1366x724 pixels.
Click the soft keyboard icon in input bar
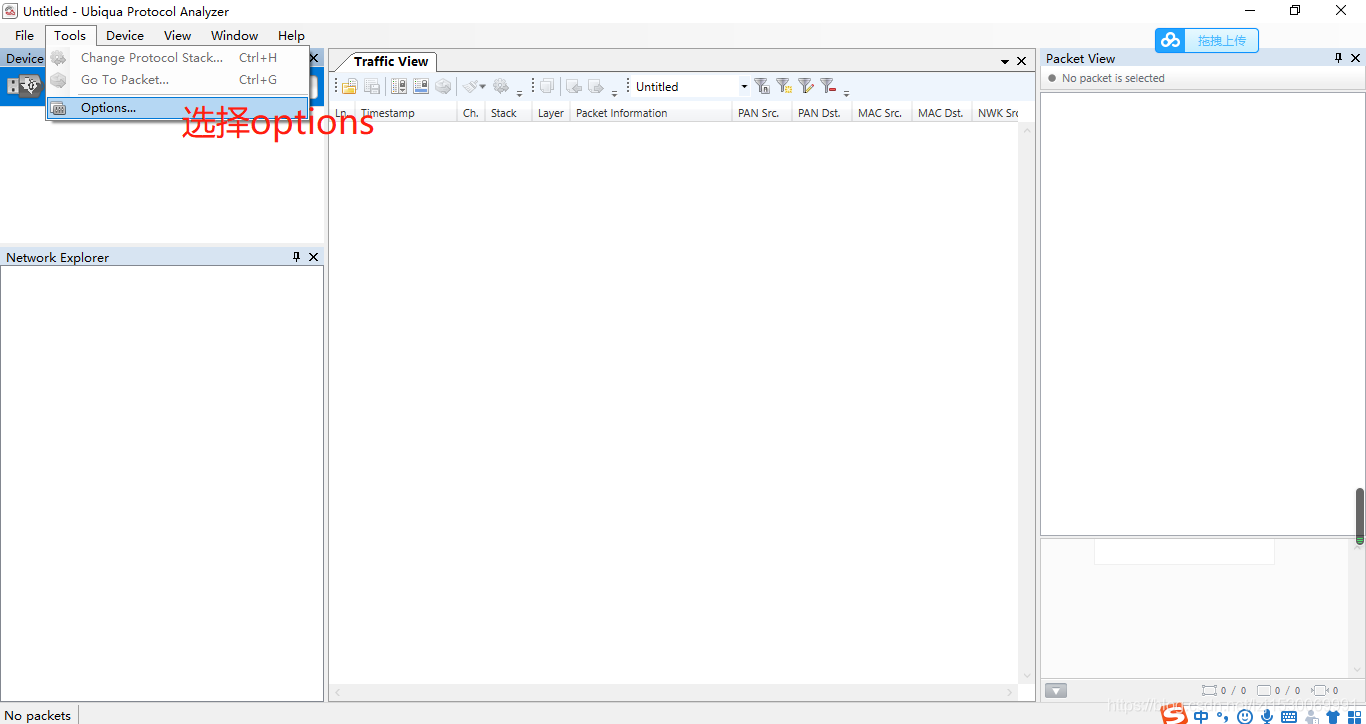(x=1289, y=717)
